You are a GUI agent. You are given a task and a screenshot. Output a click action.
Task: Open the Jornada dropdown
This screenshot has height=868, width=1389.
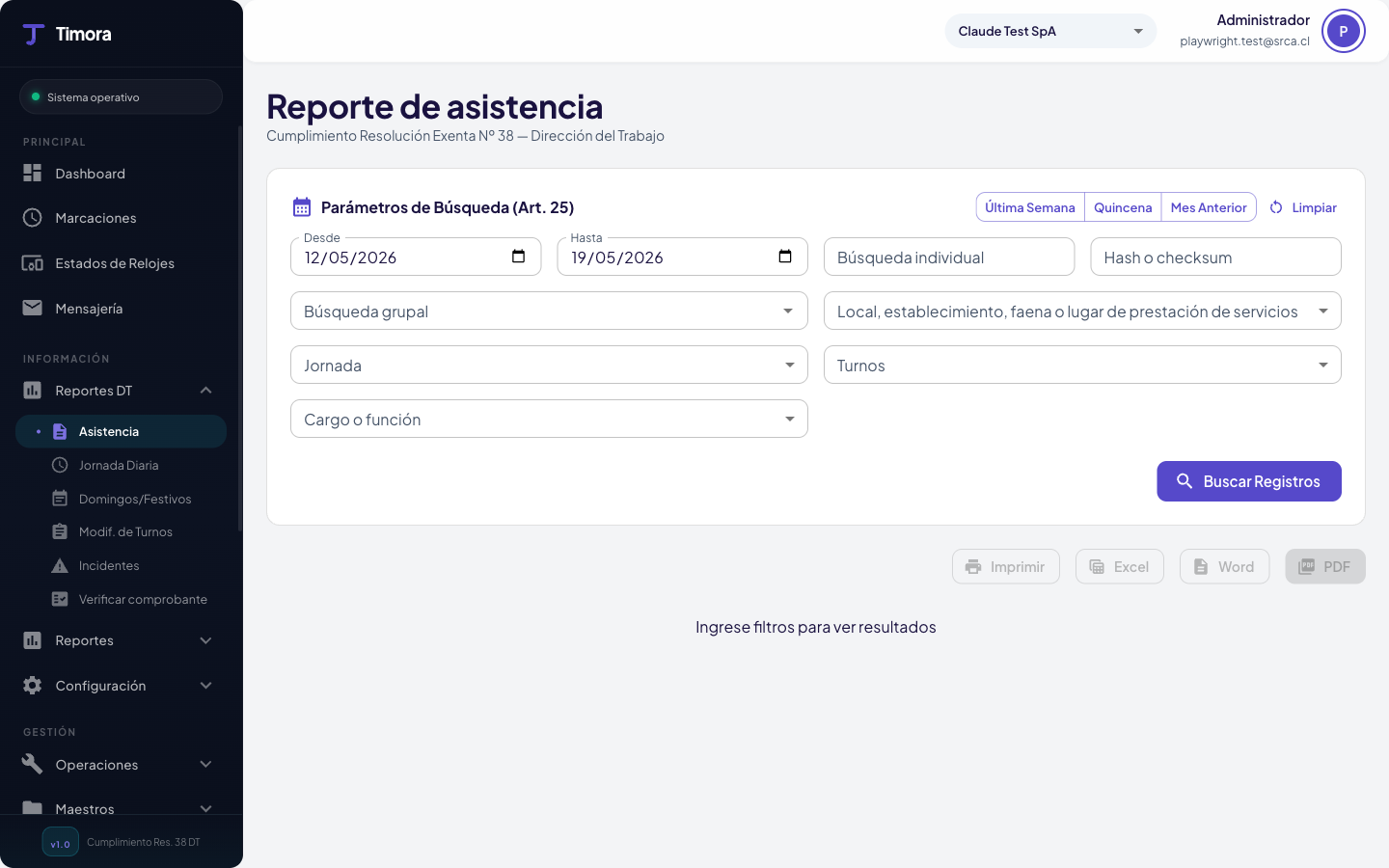(x=549, y=365)
